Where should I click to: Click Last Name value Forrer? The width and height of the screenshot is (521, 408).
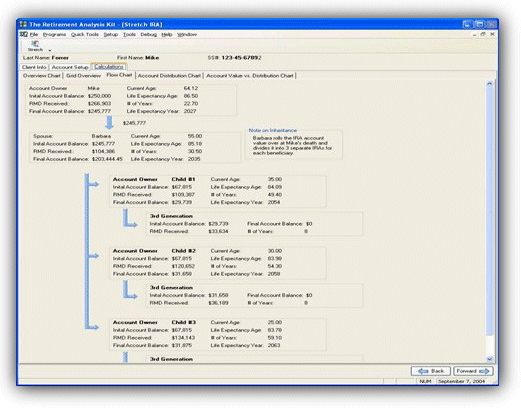click(60, 58)
